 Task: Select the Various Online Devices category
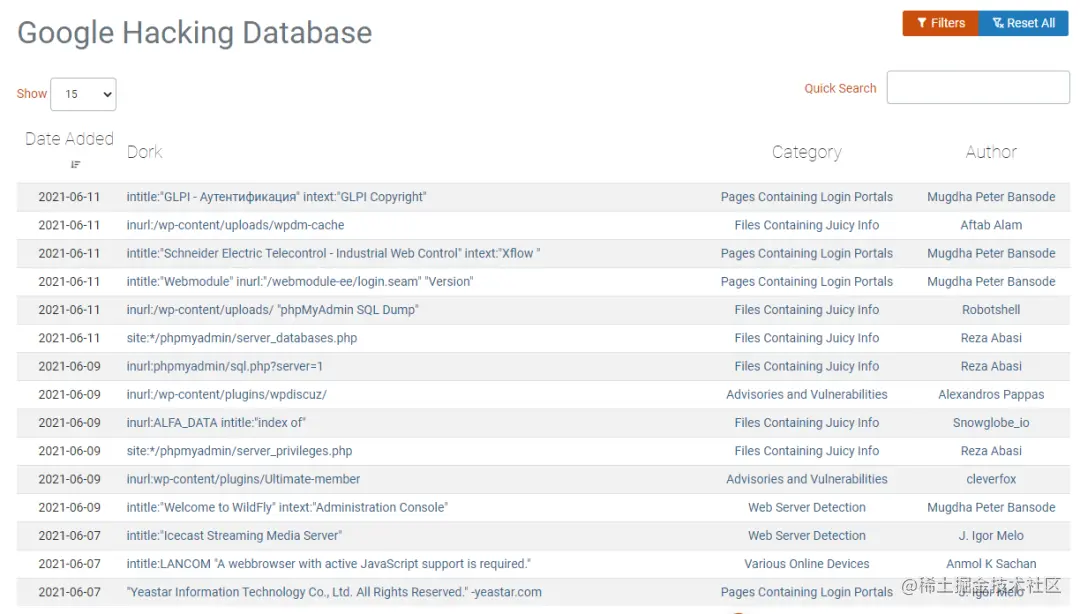coord(807,564)
